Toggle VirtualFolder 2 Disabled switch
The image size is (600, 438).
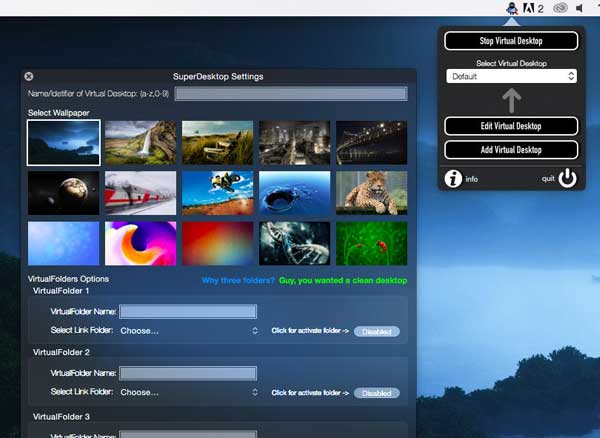coord(377,393)
